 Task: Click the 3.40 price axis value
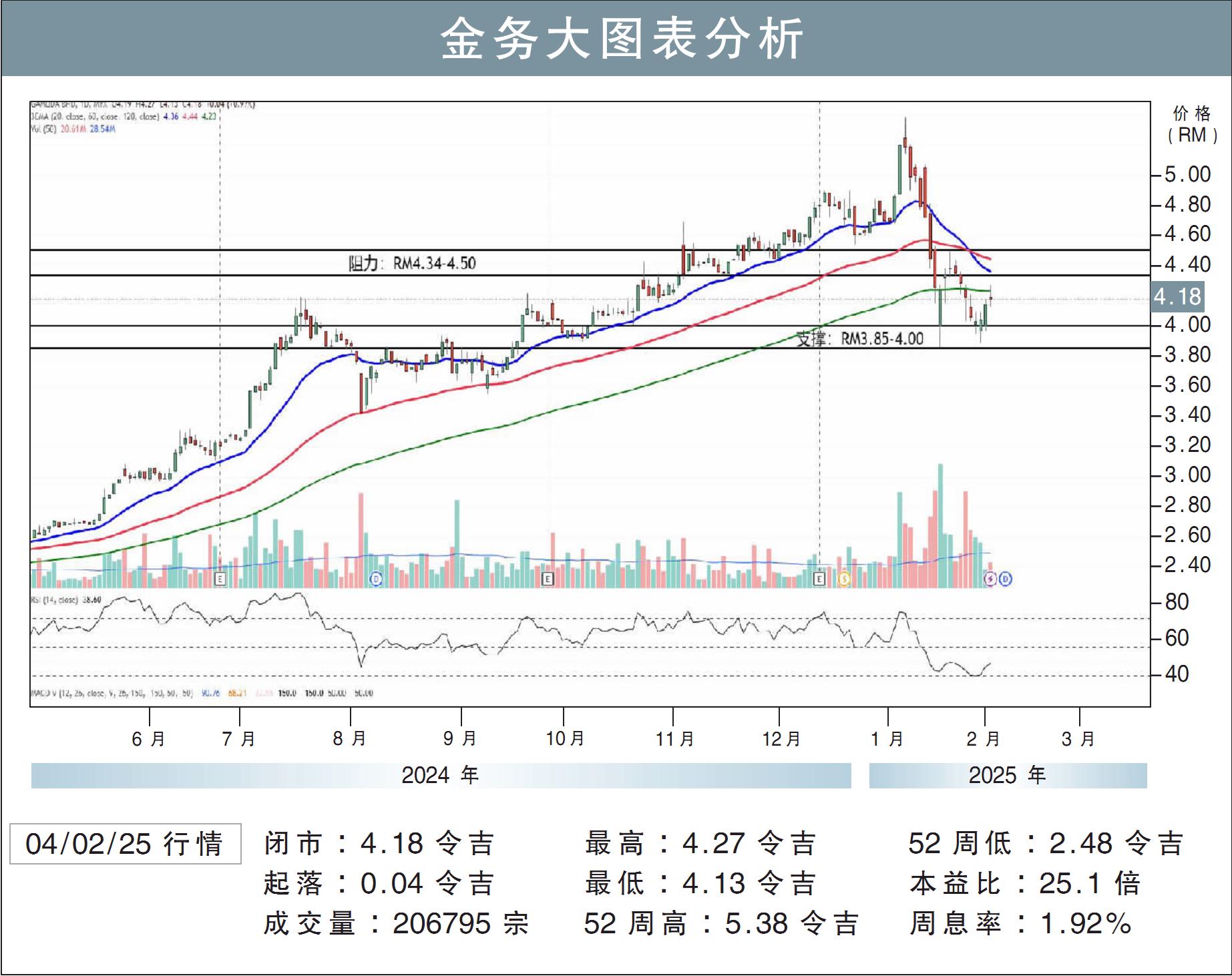coord(1187,415)
